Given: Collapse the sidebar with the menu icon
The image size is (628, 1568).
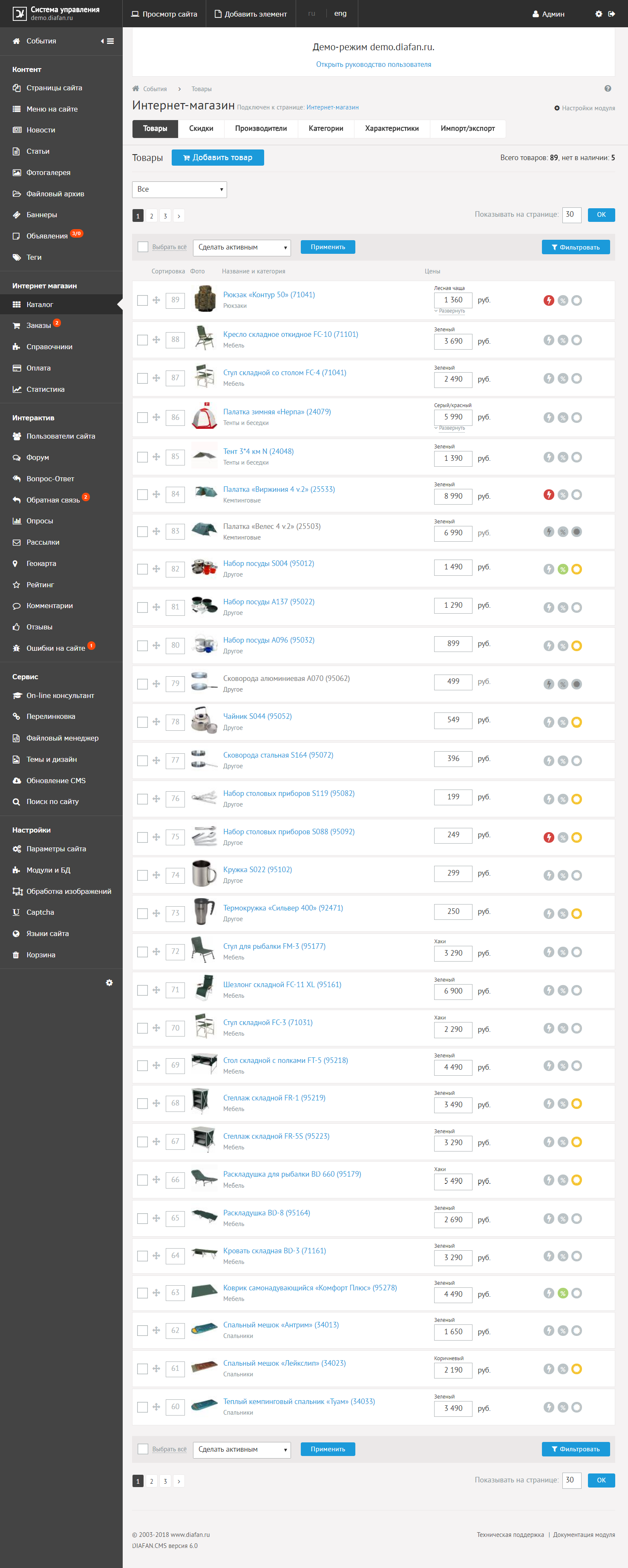Looking at the screenshot, I should [107, 41].
